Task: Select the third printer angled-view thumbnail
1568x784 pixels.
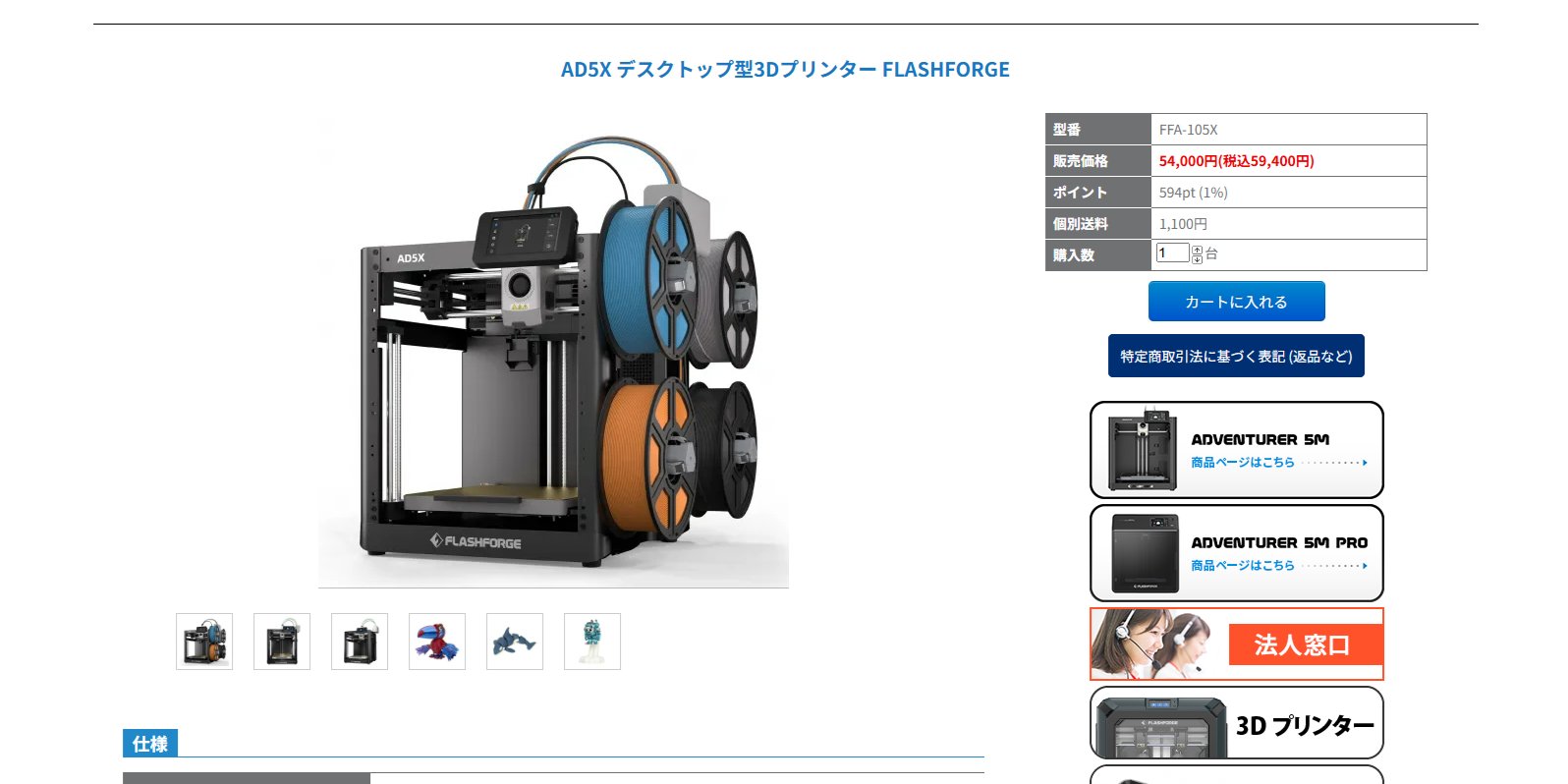Action: point(360,642)
